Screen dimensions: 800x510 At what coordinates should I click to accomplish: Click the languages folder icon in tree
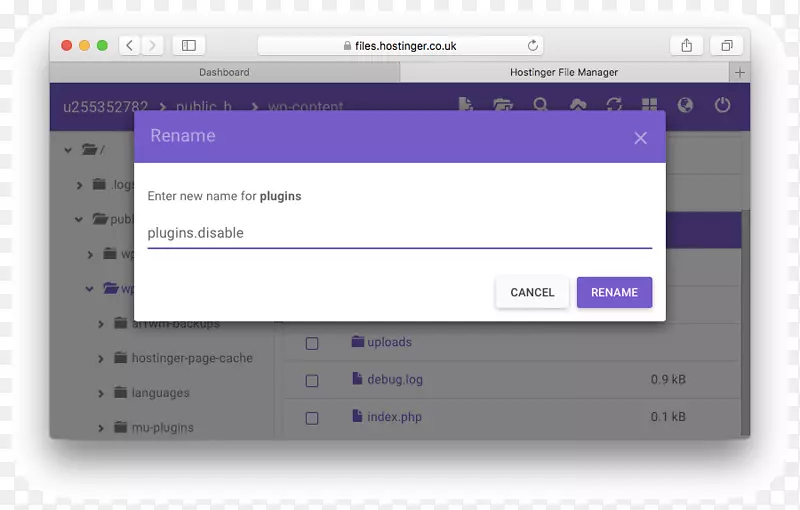pos(120,392)
